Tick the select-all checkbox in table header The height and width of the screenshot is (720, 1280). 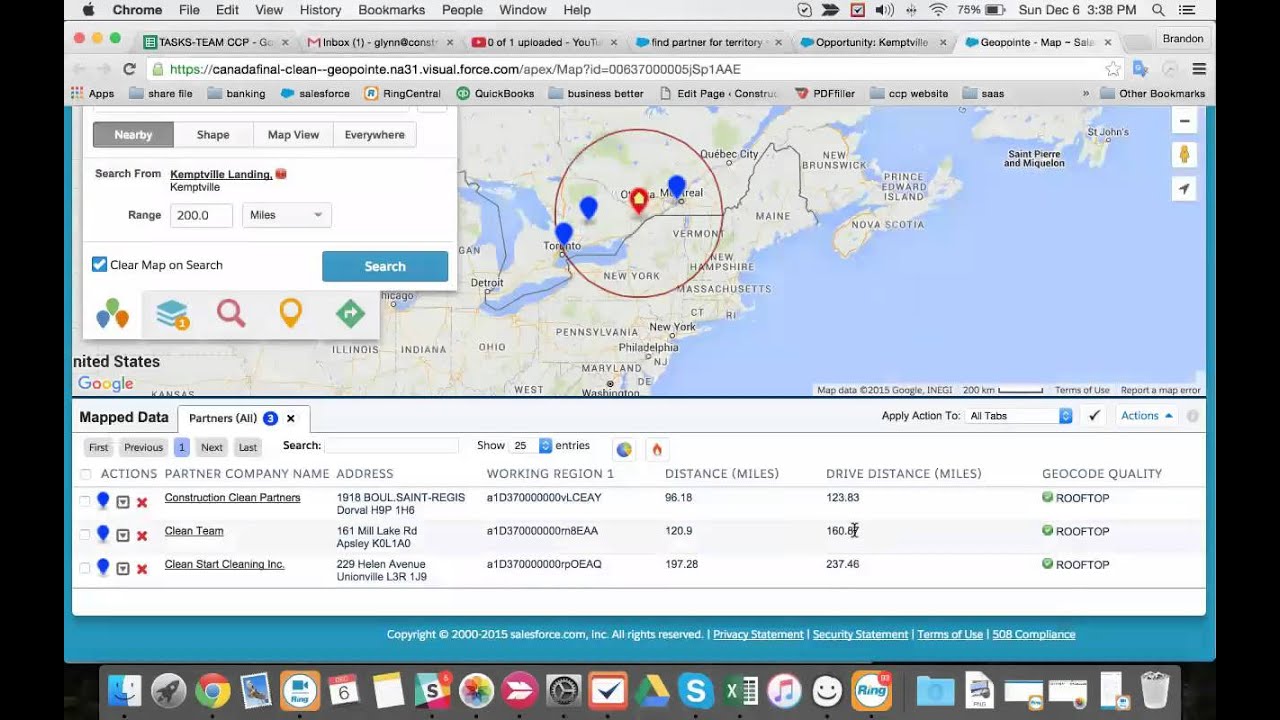coord(85,474)
